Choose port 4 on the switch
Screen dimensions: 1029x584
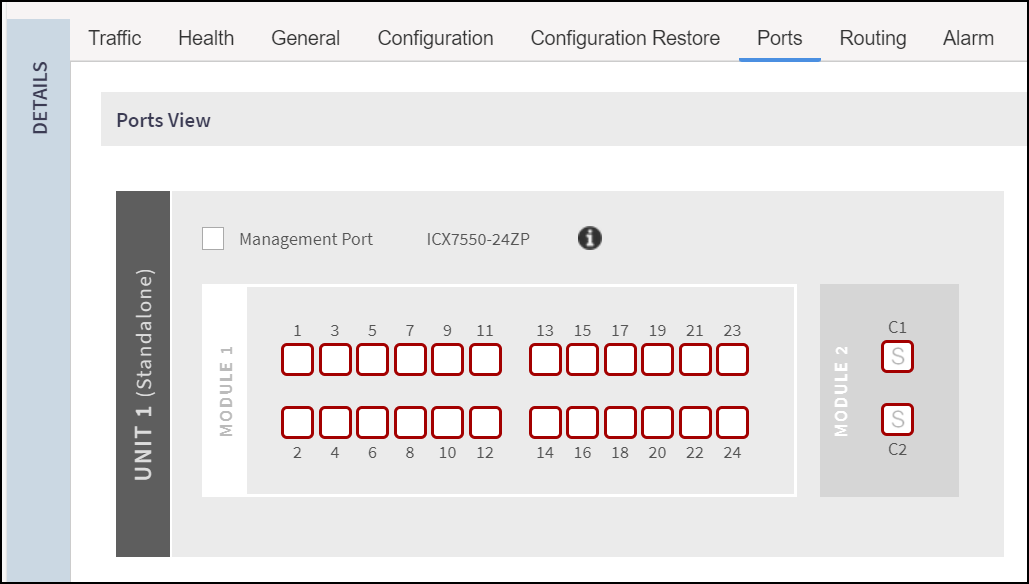click(335, 423)
